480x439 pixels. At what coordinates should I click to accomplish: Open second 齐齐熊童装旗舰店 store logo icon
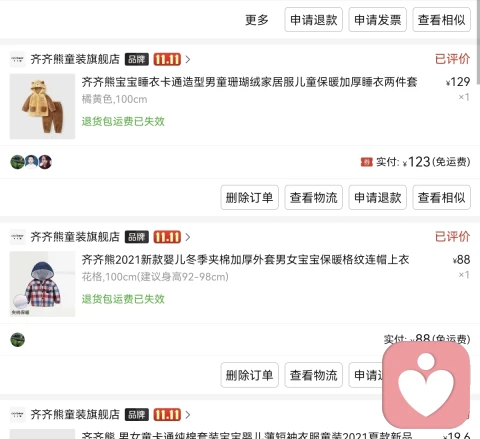click(x=17, y=237)
